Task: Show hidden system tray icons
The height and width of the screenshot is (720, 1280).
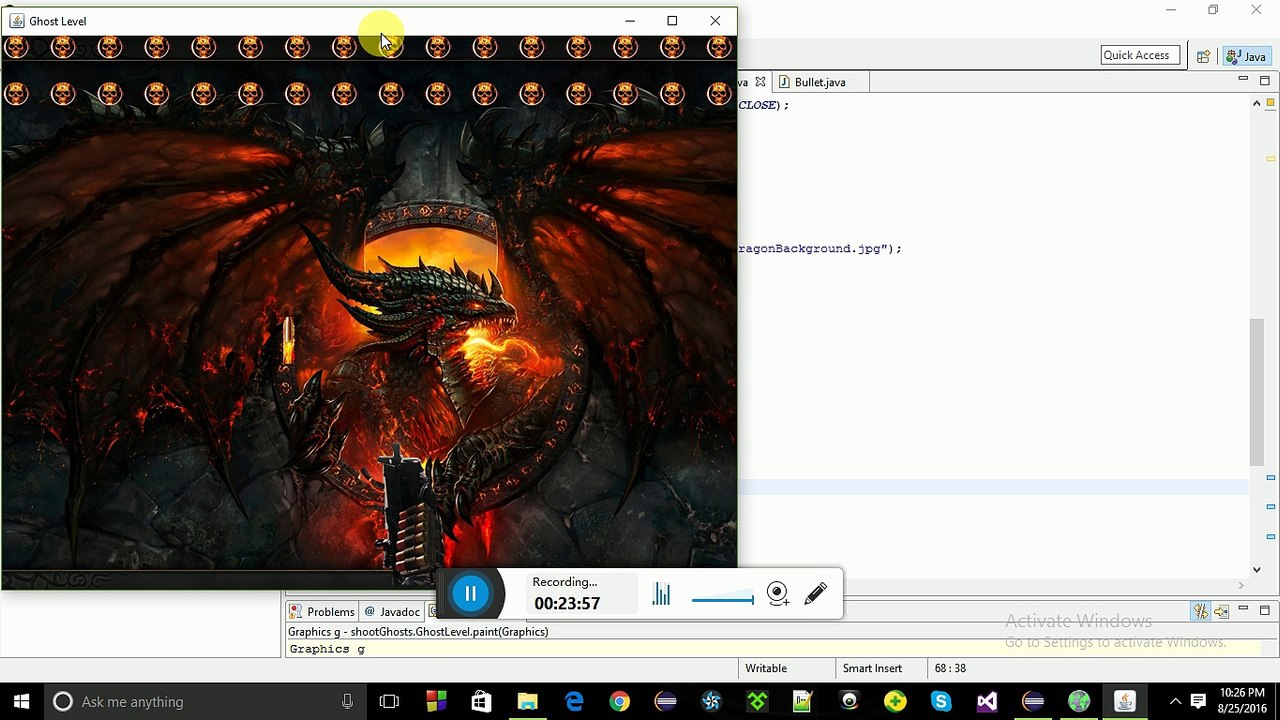Action: [1174, 702]
